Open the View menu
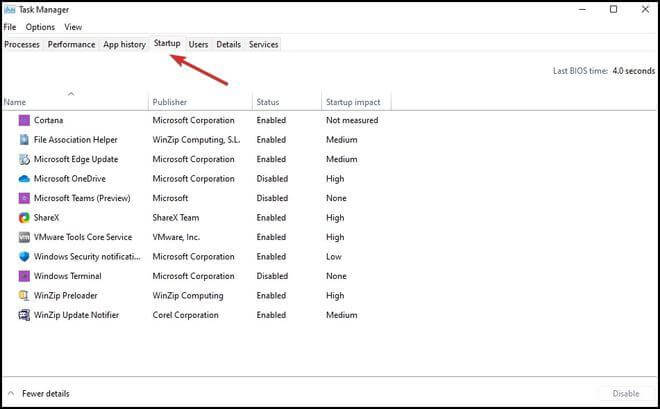Screen dimensions: 660x409 [x=73, y=27]
